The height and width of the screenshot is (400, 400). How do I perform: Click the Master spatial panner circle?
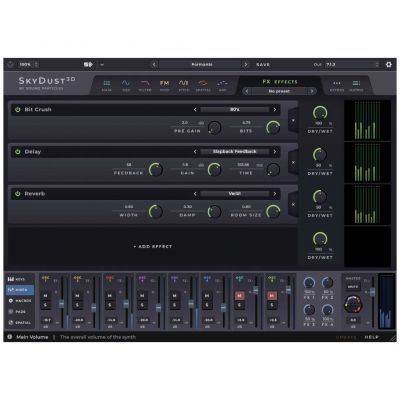pyautogui.click(x=352, y=304)
